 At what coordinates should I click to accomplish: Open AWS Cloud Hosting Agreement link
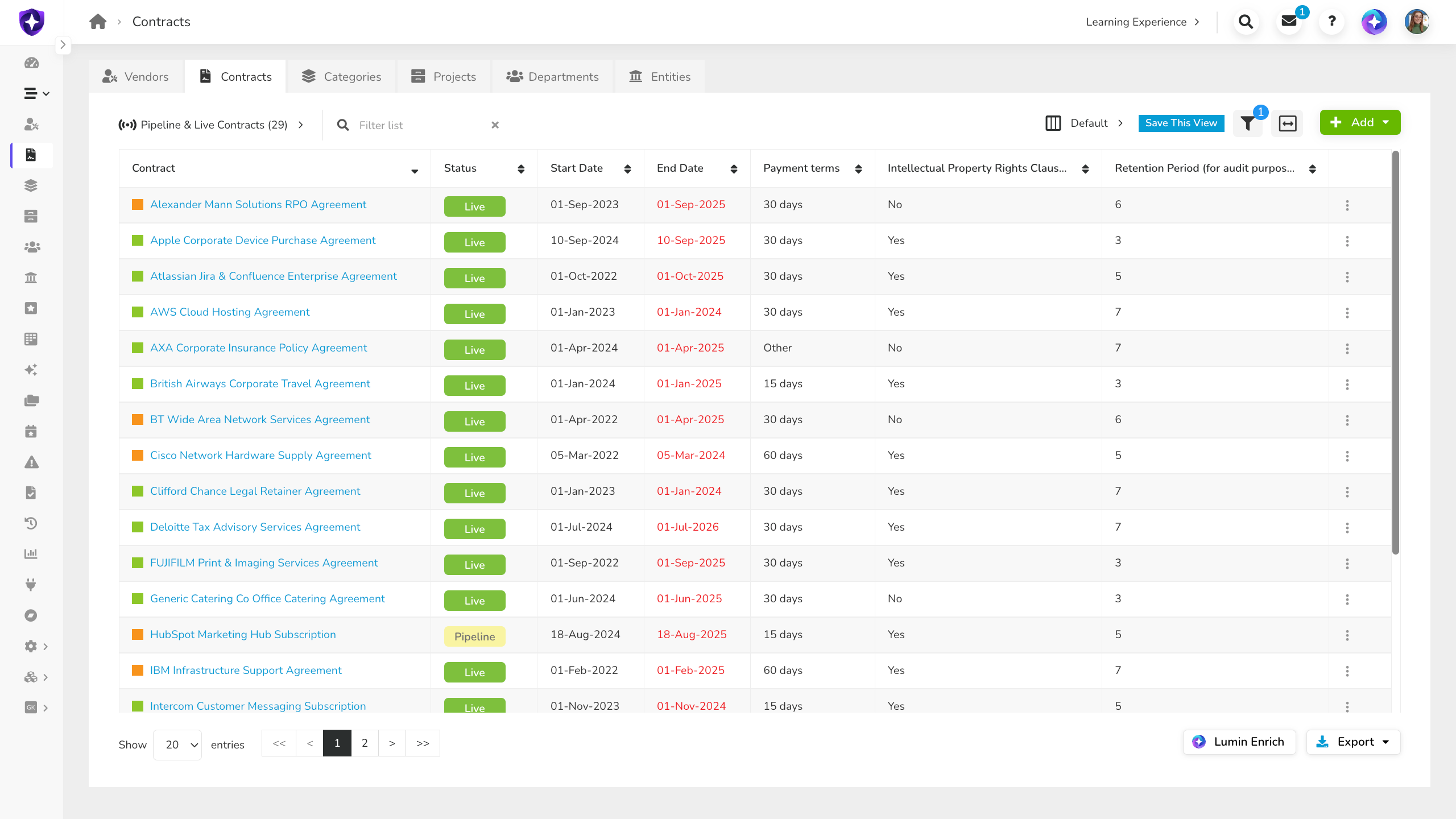pos(230,312)
